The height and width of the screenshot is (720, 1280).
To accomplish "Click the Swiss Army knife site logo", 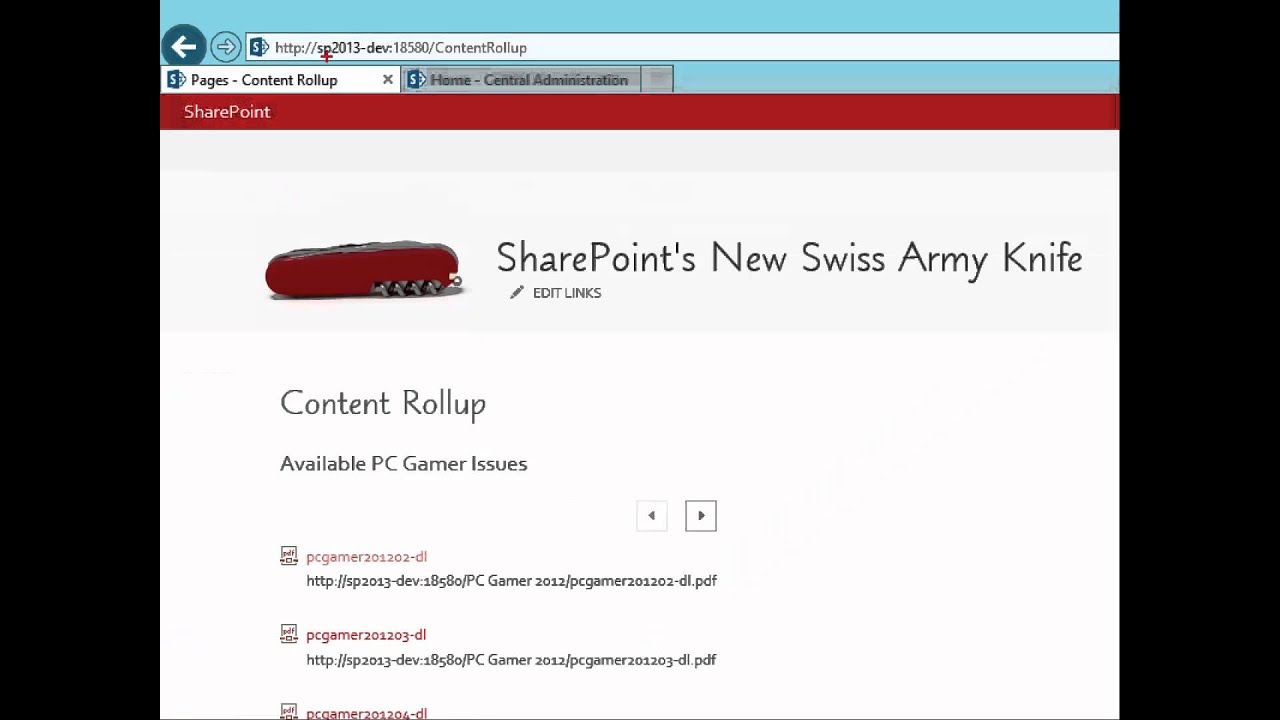I will pyautogui.click(x=365, y=270).
